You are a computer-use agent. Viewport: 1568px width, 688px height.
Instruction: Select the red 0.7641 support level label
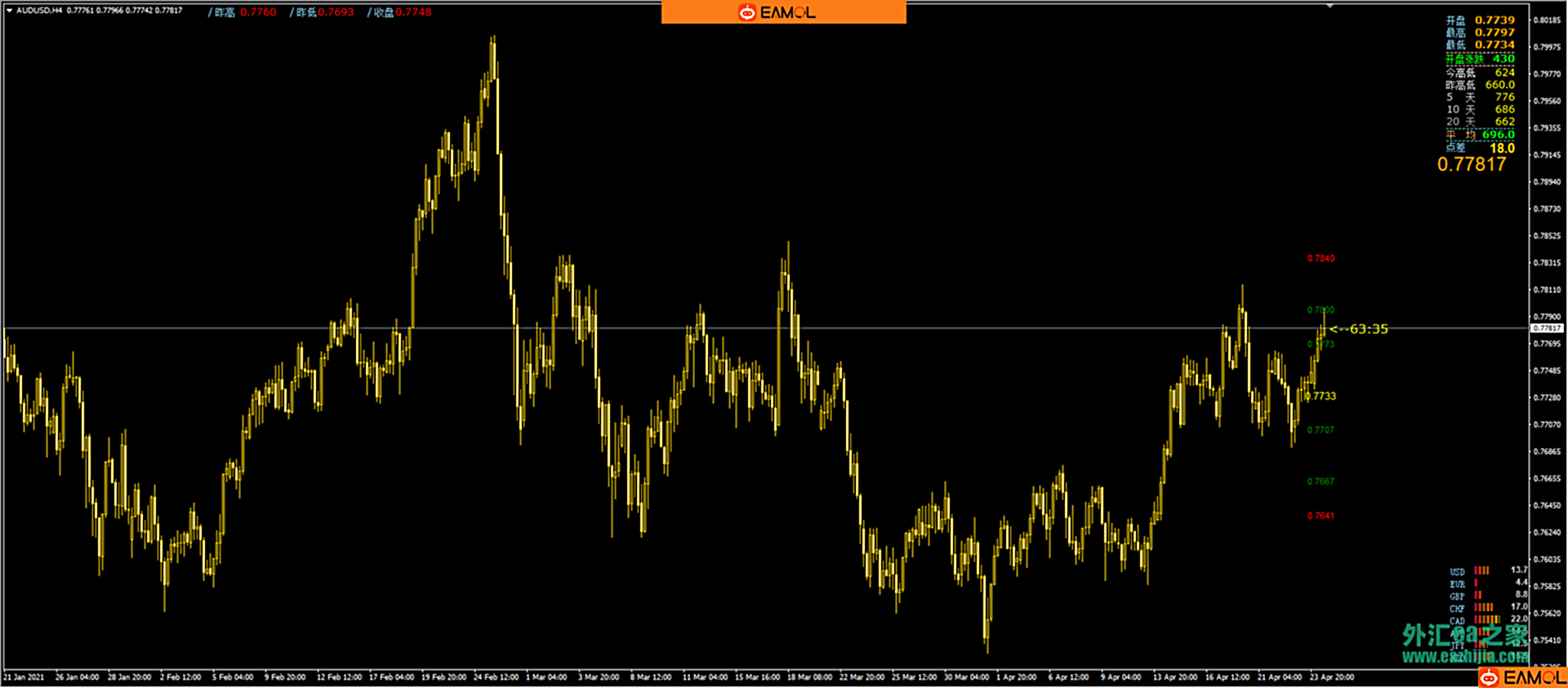tap(1321, 516)
